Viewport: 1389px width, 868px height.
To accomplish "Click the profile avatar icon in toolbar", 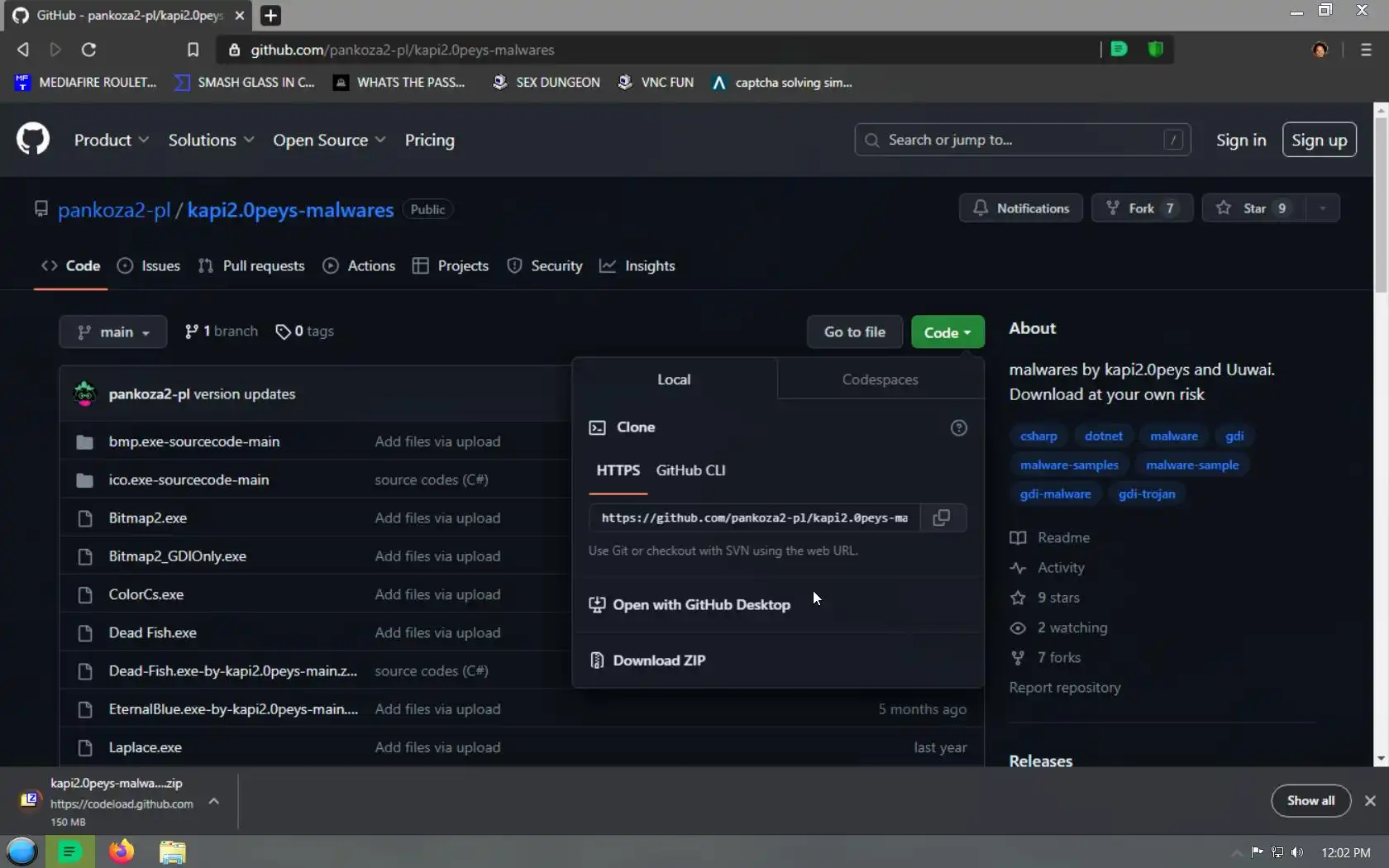I will (x=1320, y=50).
